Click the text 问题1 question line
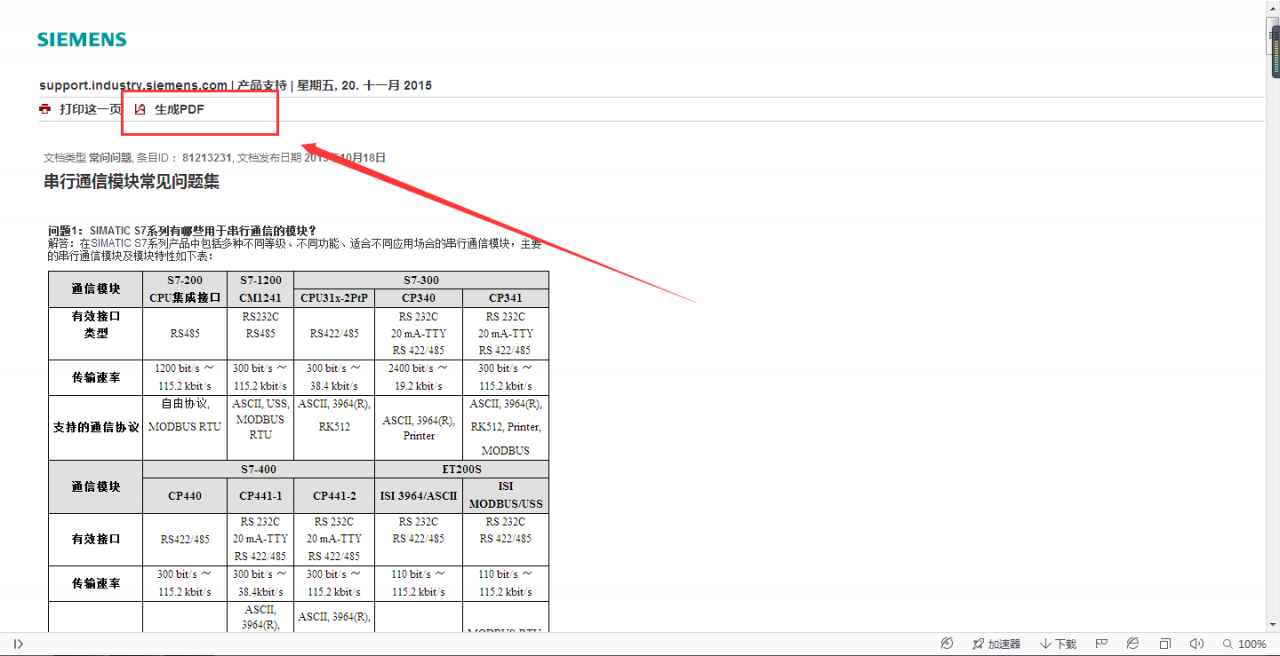 [x=182, y=230]
